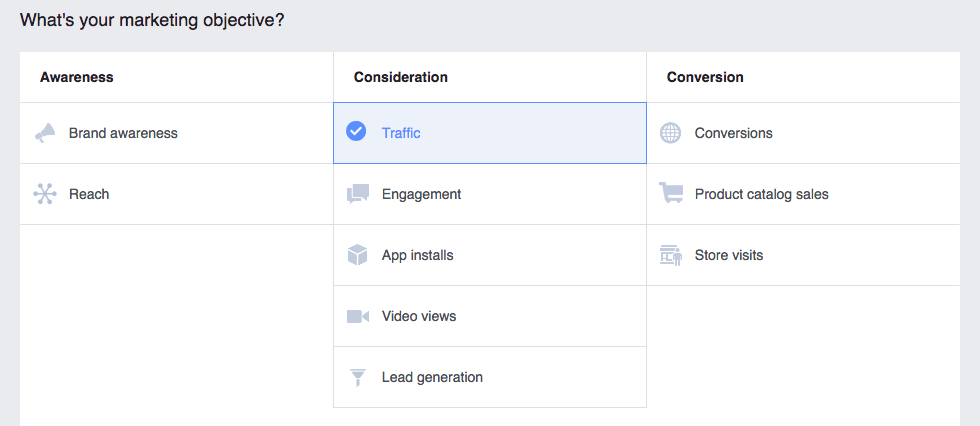Click the Lead generation funnel icon
980x426 pixels.
pyautogui.click(x=357, y=377)
